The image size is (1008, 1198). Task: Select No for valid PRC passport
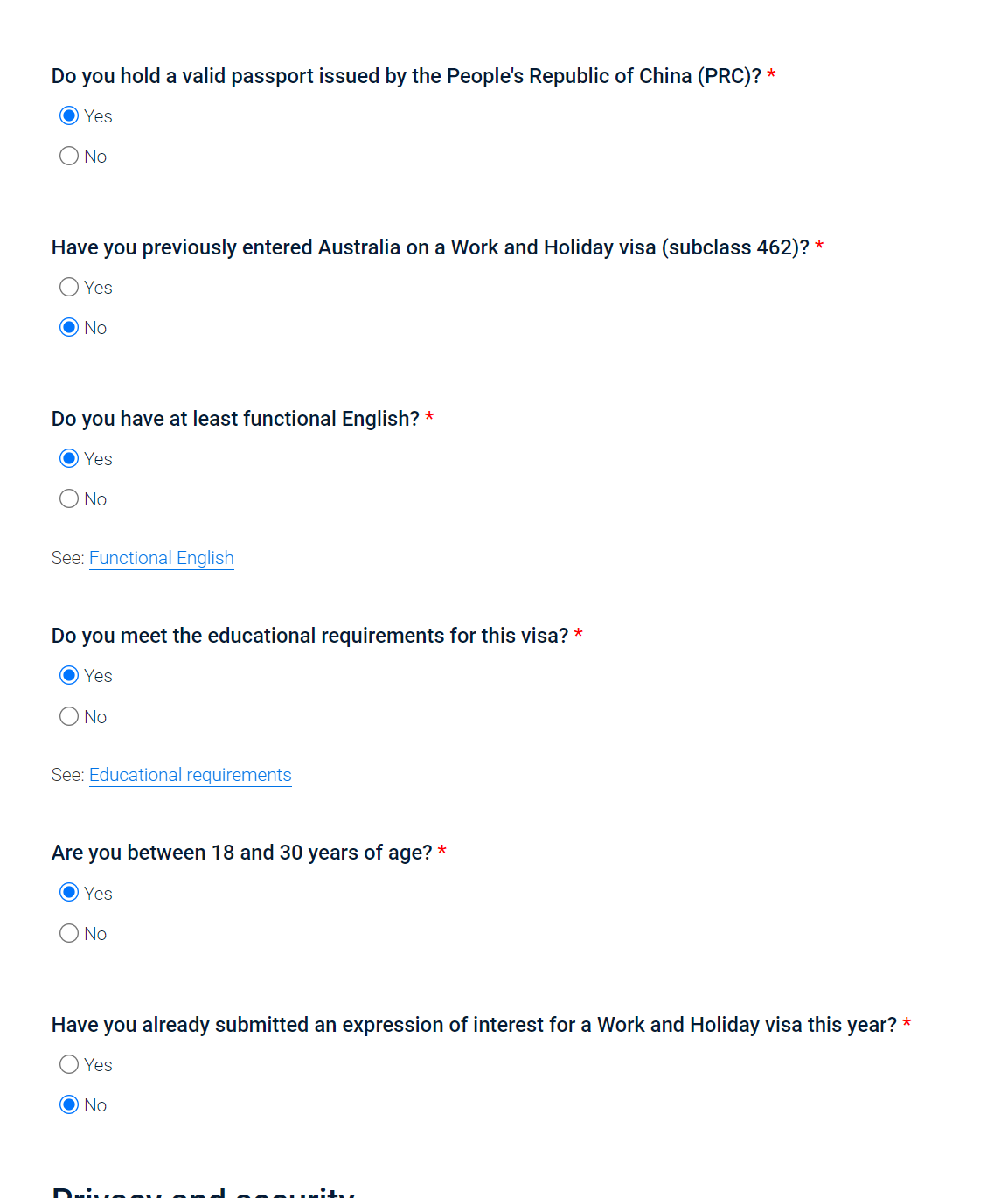[69, 157]
